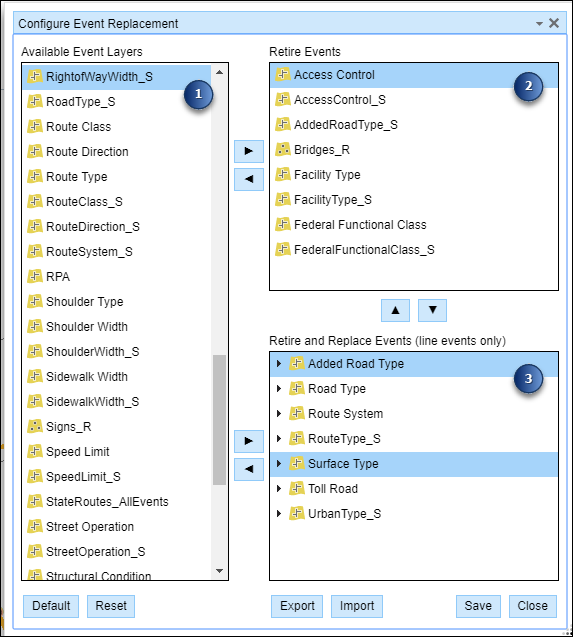The height and width of the screenshot is (637, 573).
Task: Select ShoulderWidth_S in available layers
Action: tap(117, 351)
